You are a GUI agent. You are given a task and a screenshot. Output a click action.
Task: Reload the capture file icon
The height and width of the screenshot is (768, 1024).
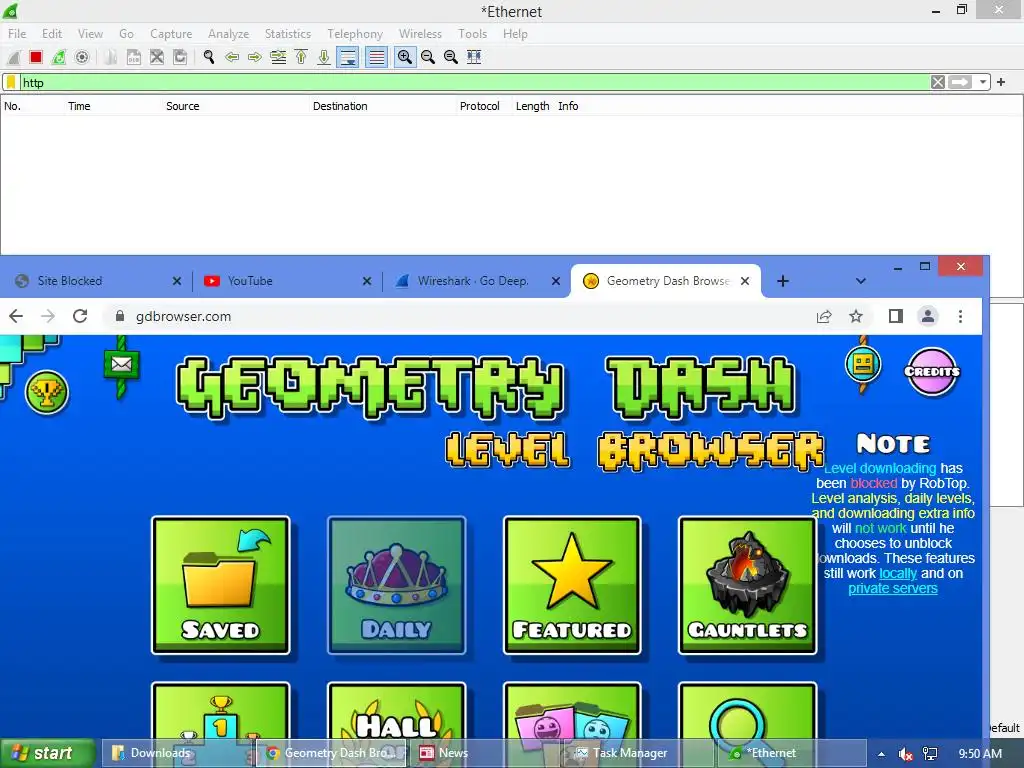(x=180, y=57)
